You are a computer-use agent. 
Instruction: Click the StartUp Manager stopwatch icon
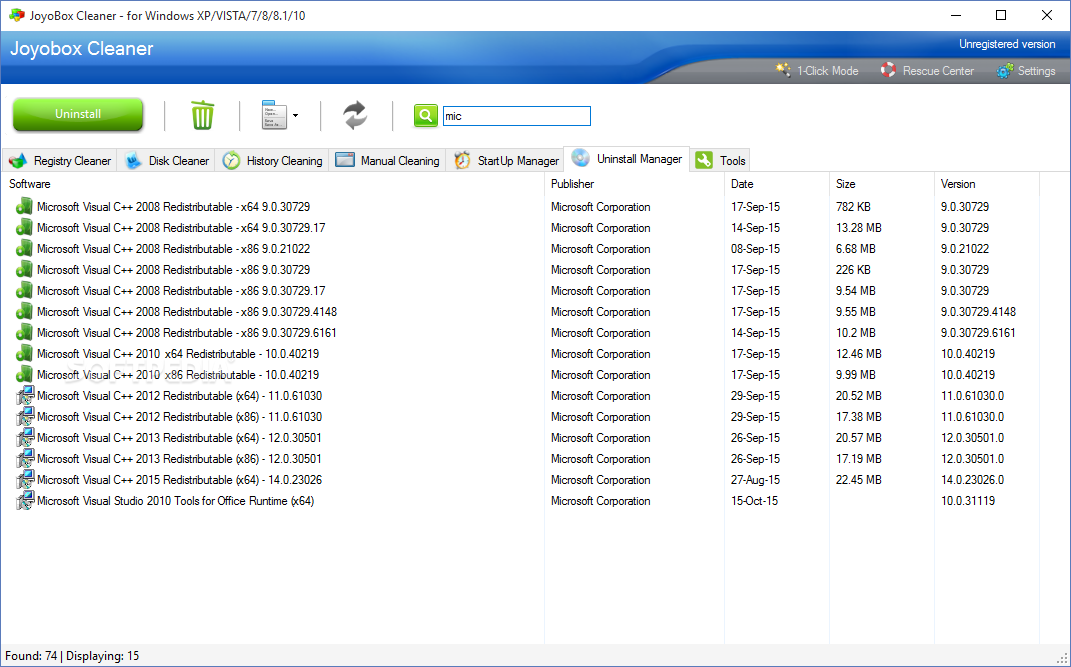tap(462, 160)
